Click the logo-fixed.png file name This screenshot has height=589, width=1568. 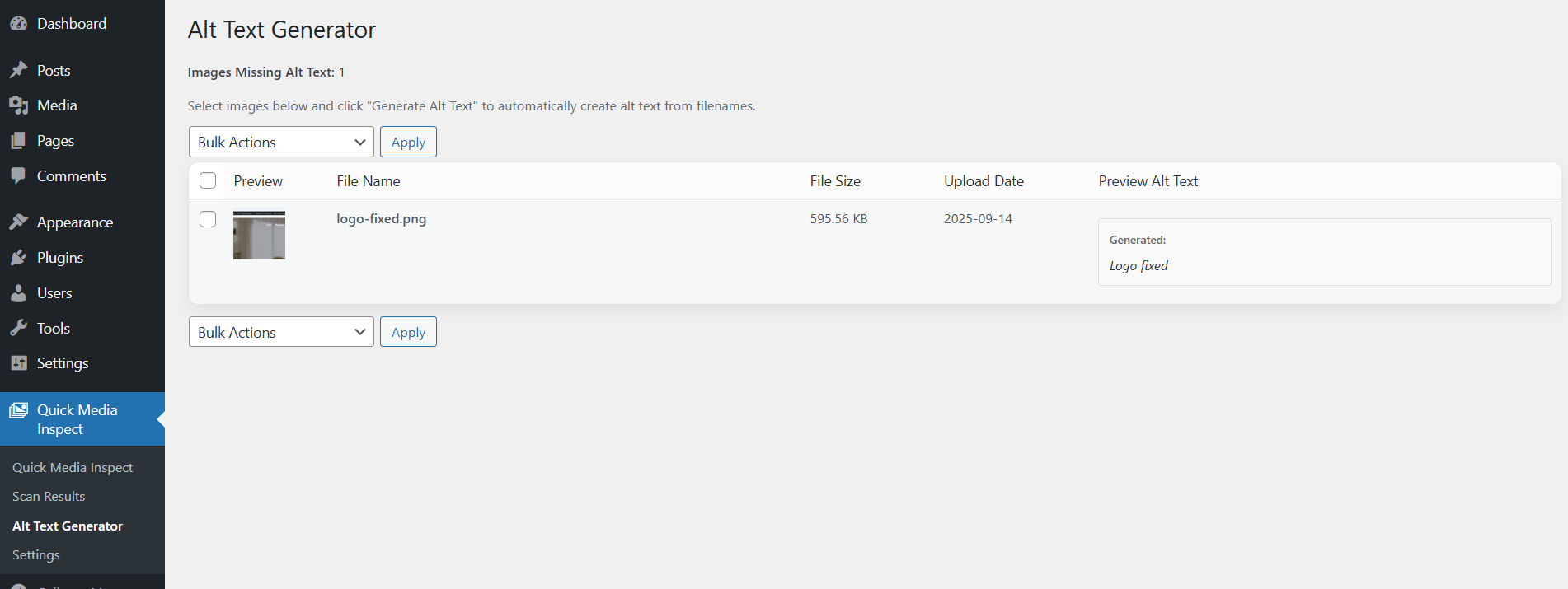[x=381, y=219]
